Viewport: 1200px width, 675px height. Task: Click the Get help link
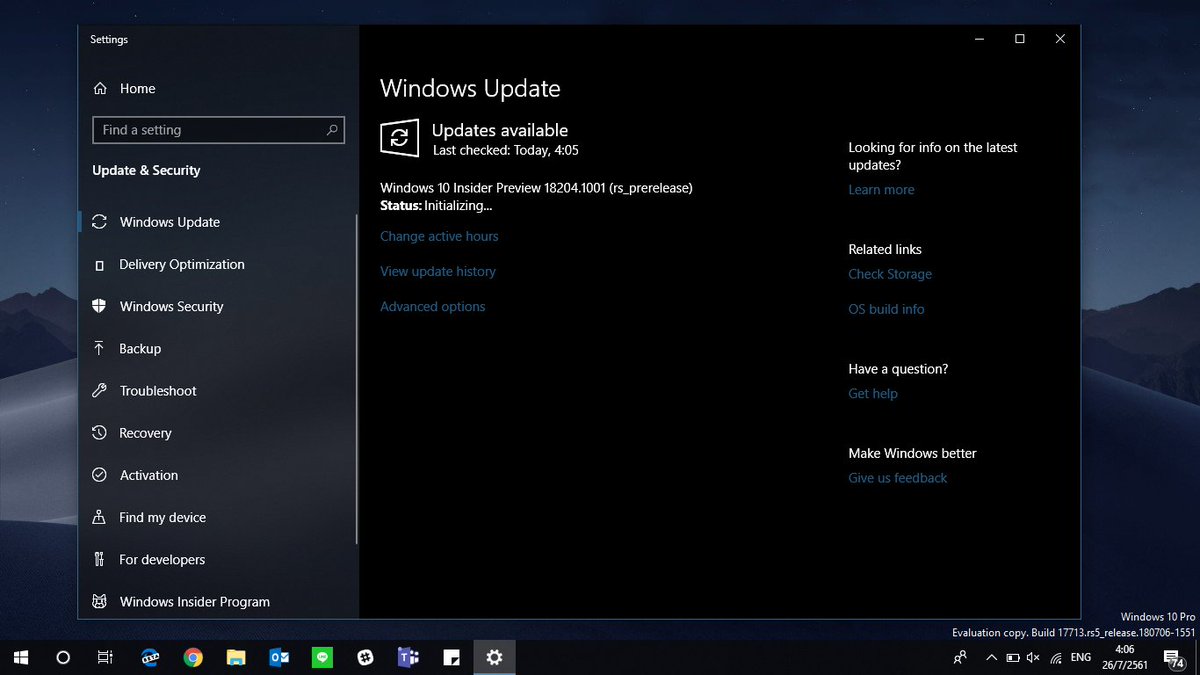pos(873,393)
